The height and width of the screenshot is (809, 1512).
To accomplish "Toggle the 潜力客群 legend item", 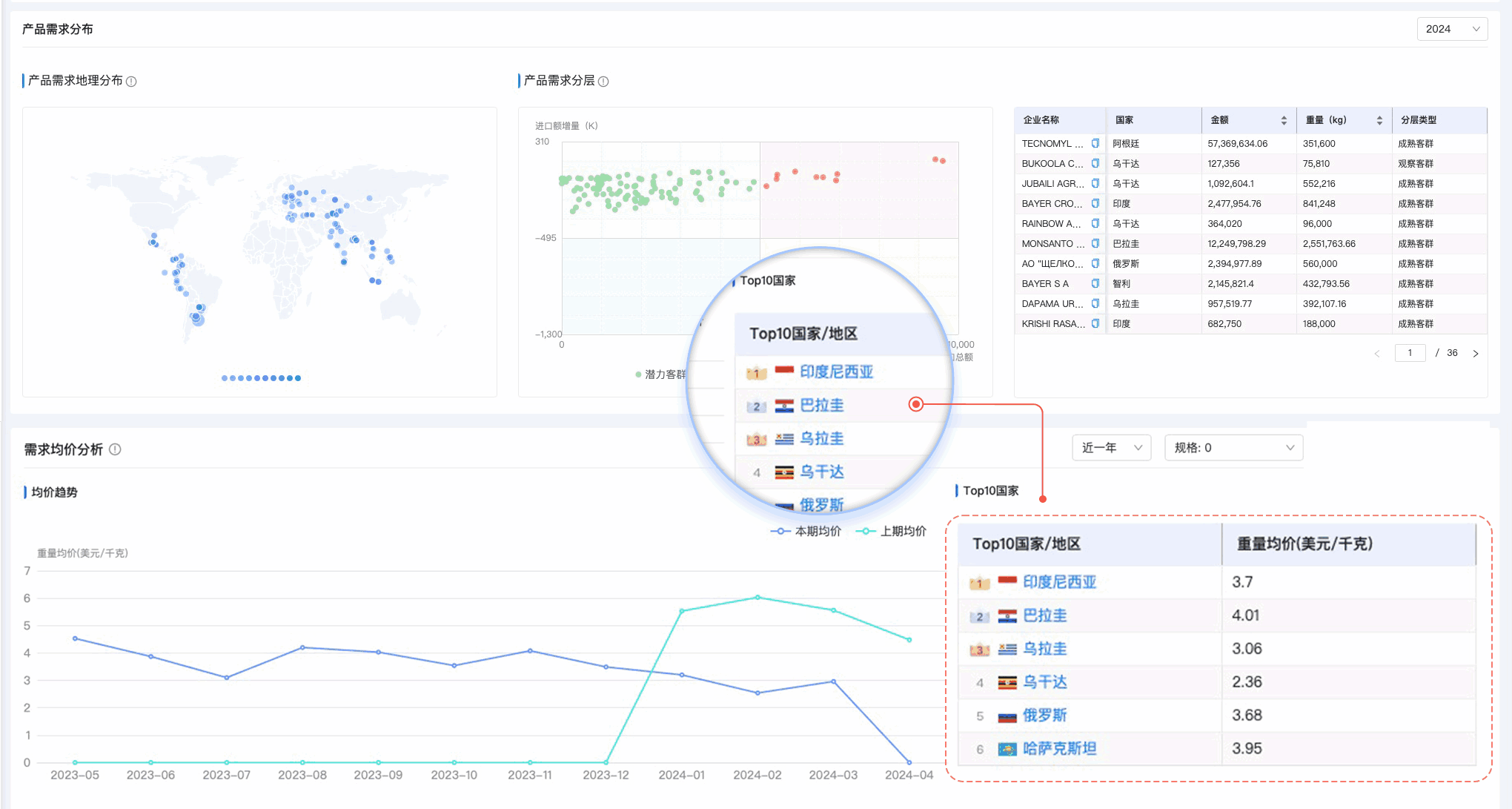I will coord(662,374).
